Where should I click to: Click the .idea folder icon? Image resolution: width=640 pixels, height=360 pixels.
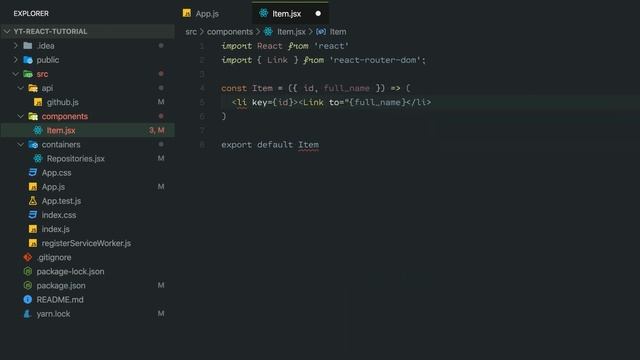(x=28, y=45)
